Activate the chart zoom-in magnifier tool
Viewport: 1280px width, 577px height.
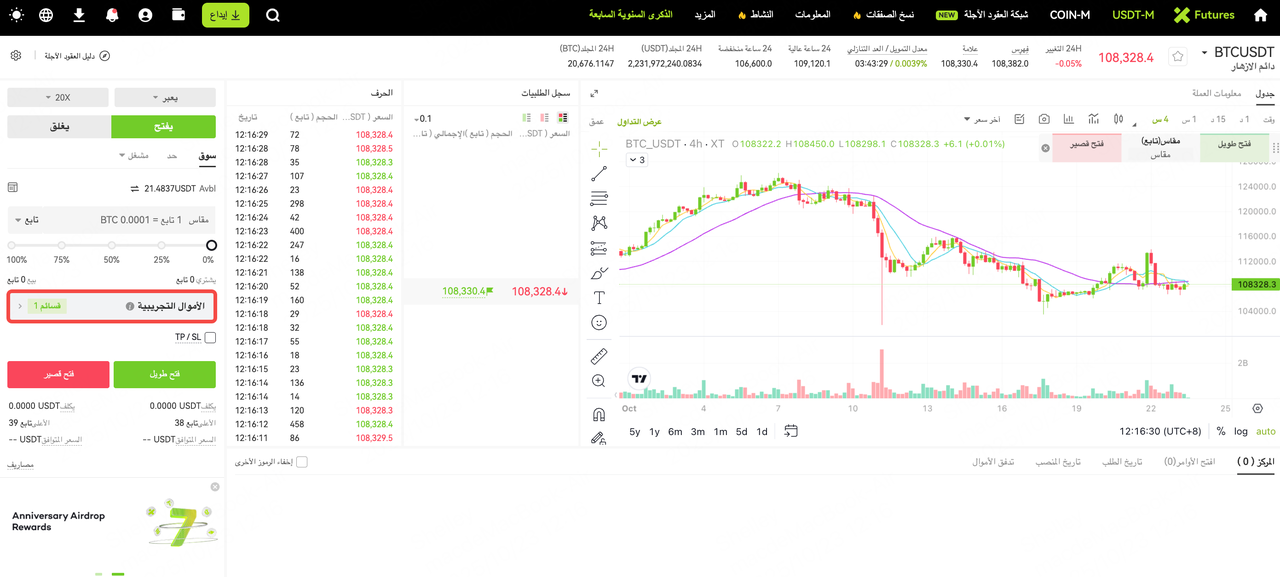599,381
